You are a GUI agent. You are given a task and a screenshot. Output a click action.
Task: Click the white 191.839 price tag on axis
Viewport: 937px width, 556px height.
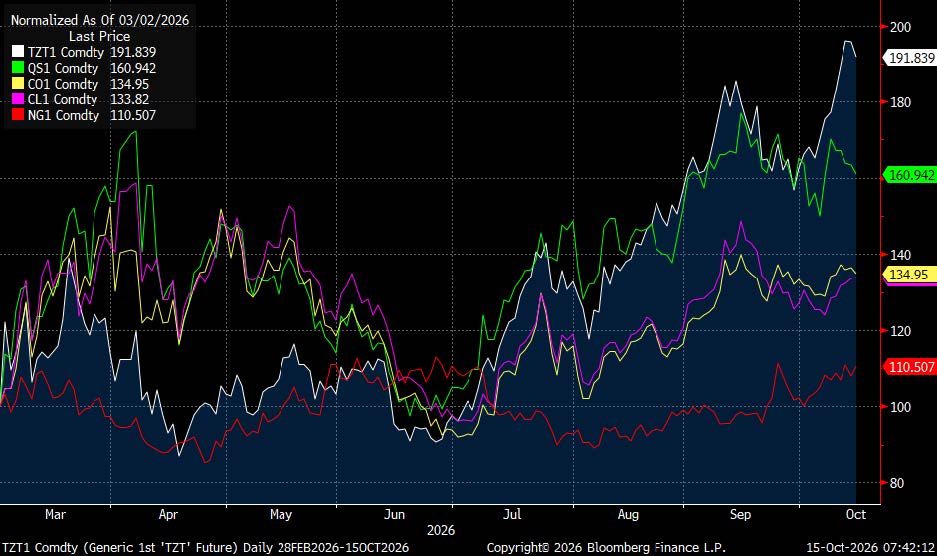911,58
